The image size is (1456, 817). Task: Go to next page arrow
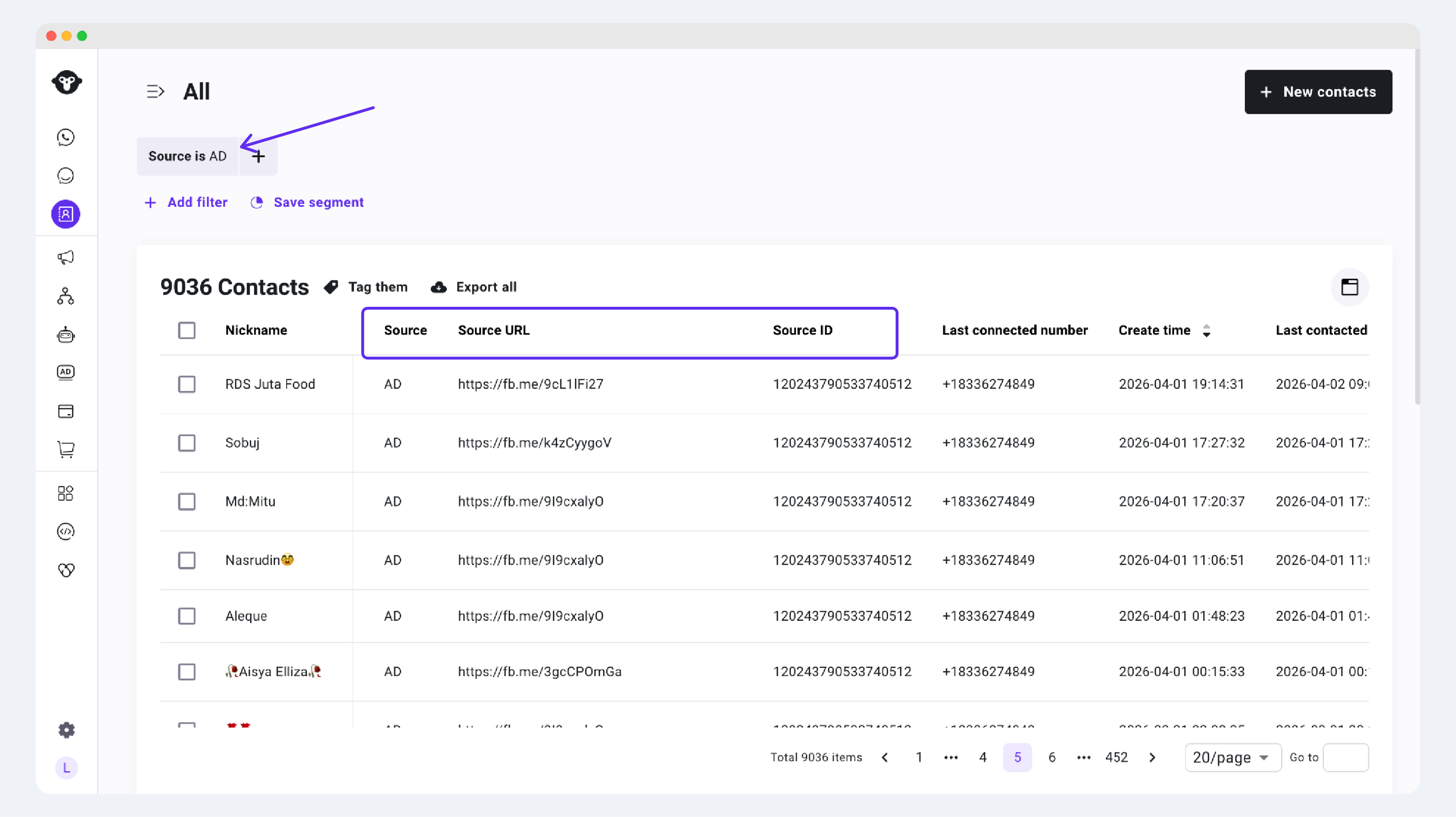pyautogui.click(x=1152, y=758)
